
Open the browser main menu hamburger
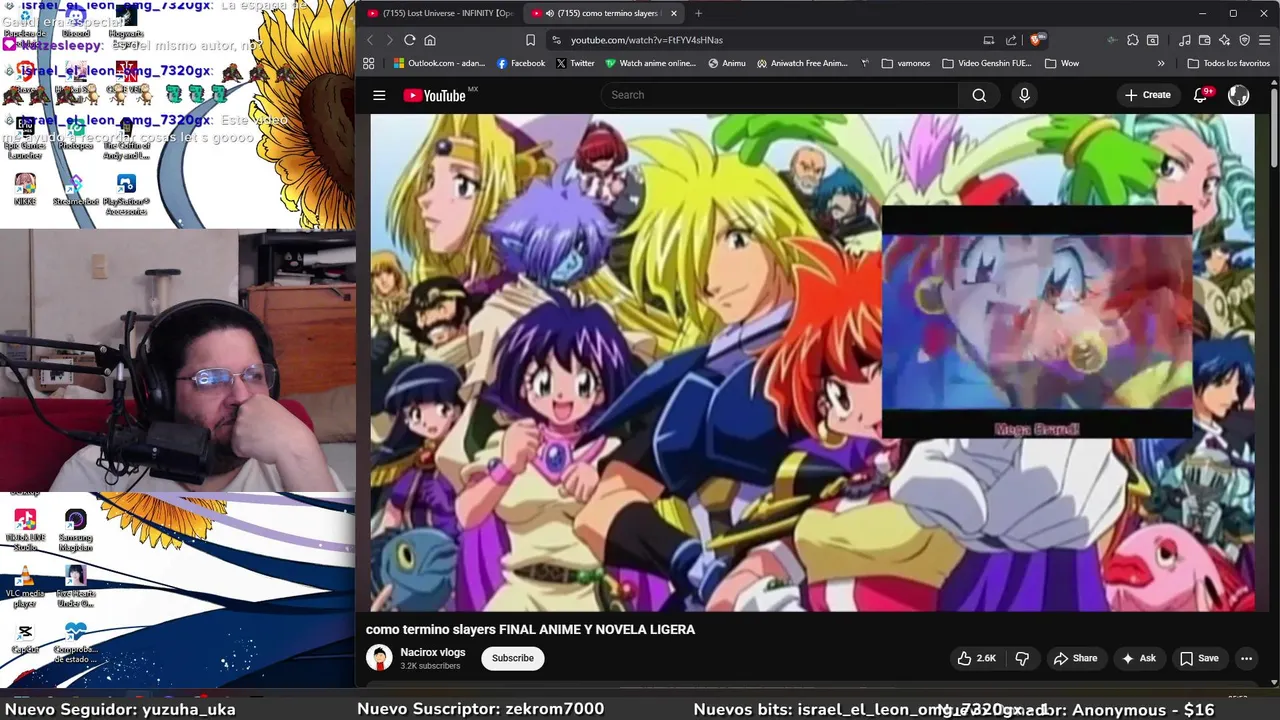click(x=1264, y=40)
